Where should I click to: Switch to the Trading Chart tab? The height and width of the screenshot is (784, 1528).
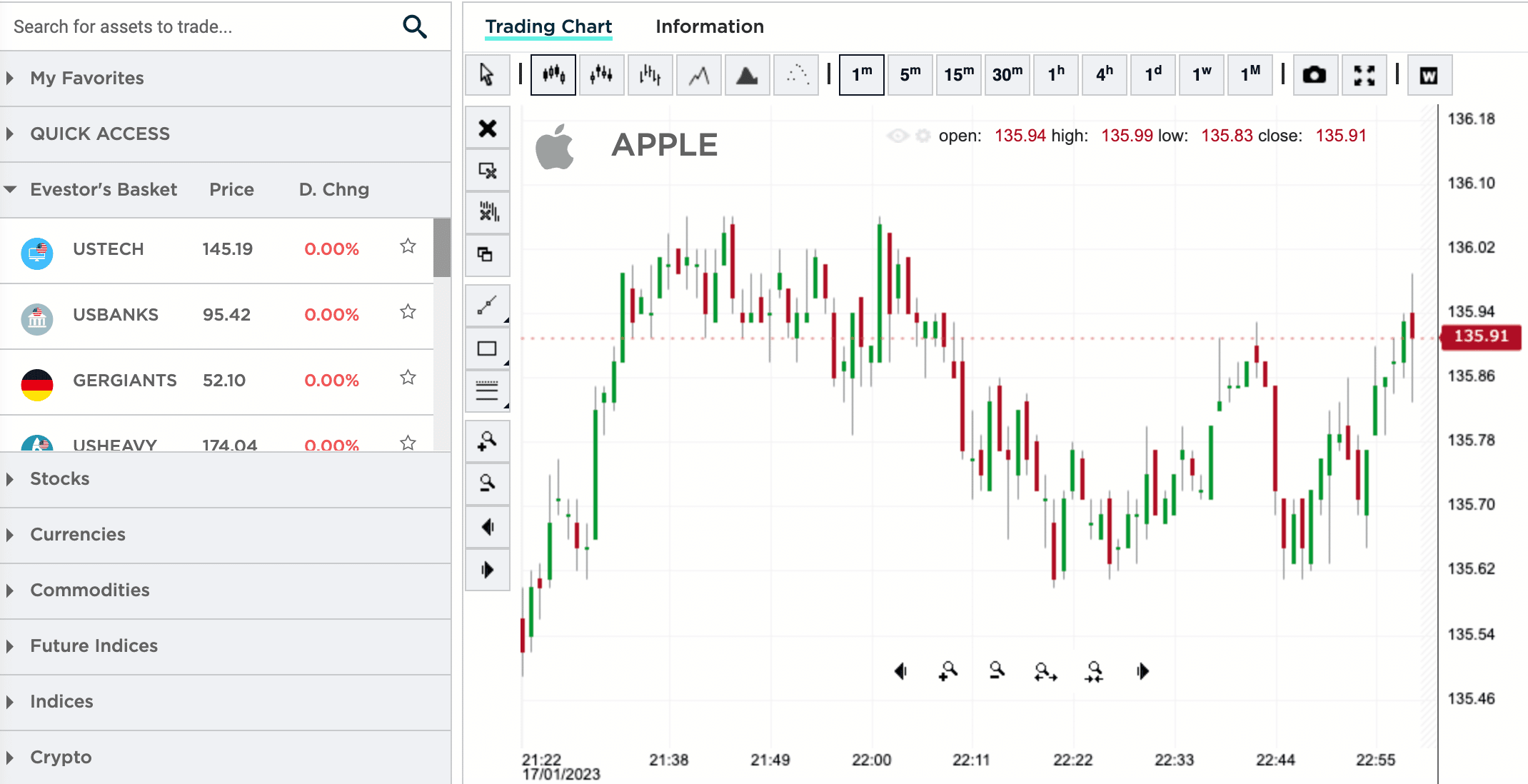[548, 26]
